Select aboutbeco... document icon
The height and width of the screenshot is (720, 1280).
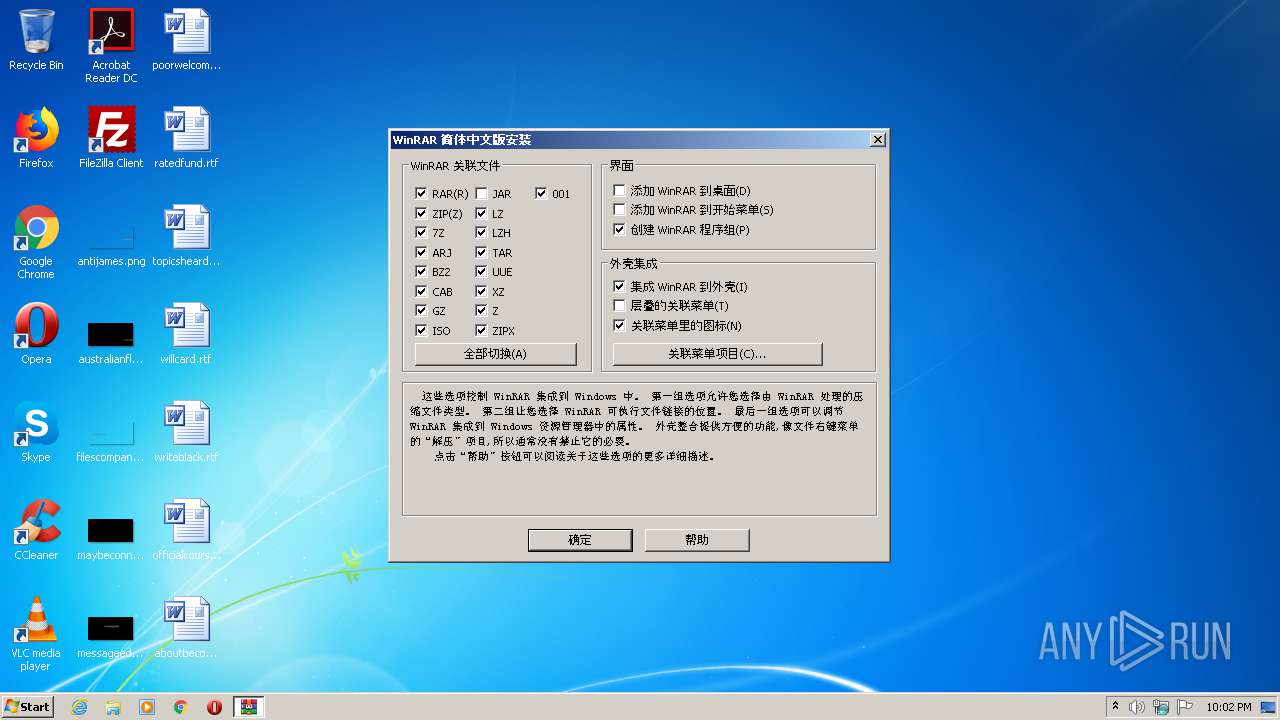point(187,628)
